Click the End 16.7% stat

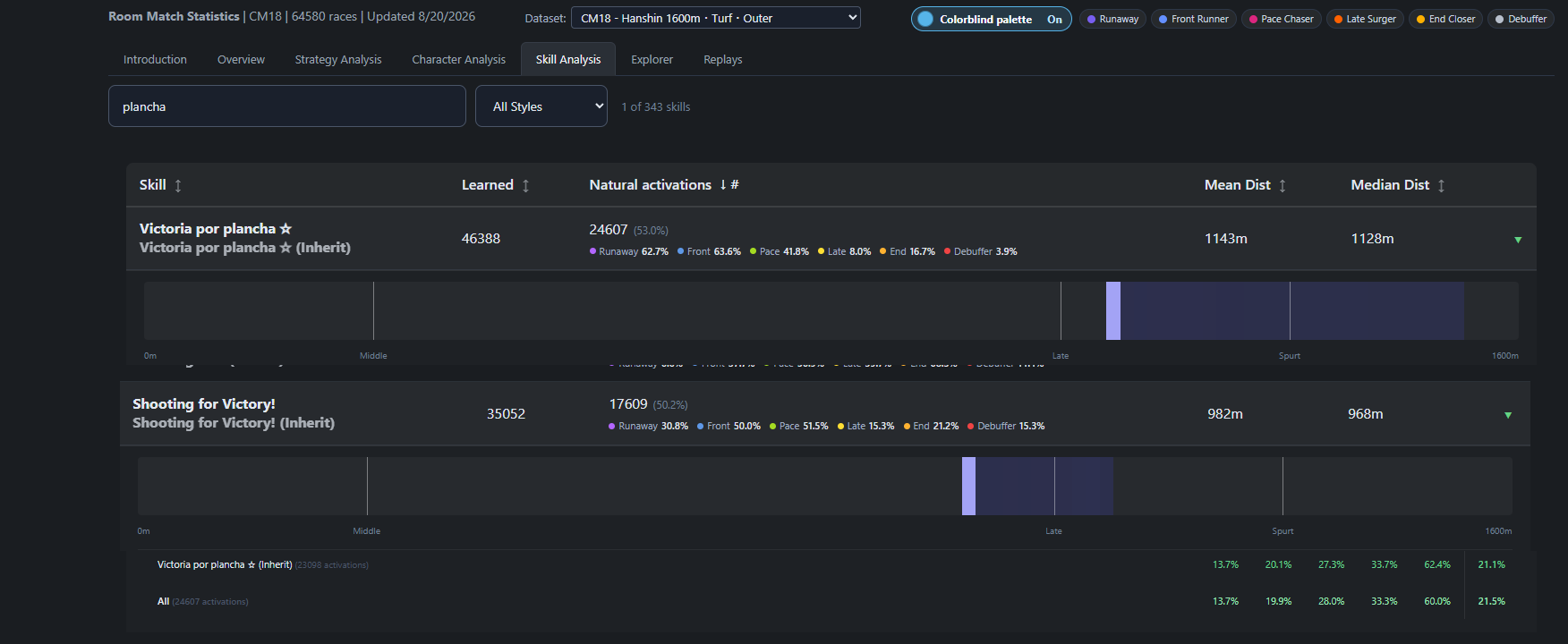(x=908, y=251)
